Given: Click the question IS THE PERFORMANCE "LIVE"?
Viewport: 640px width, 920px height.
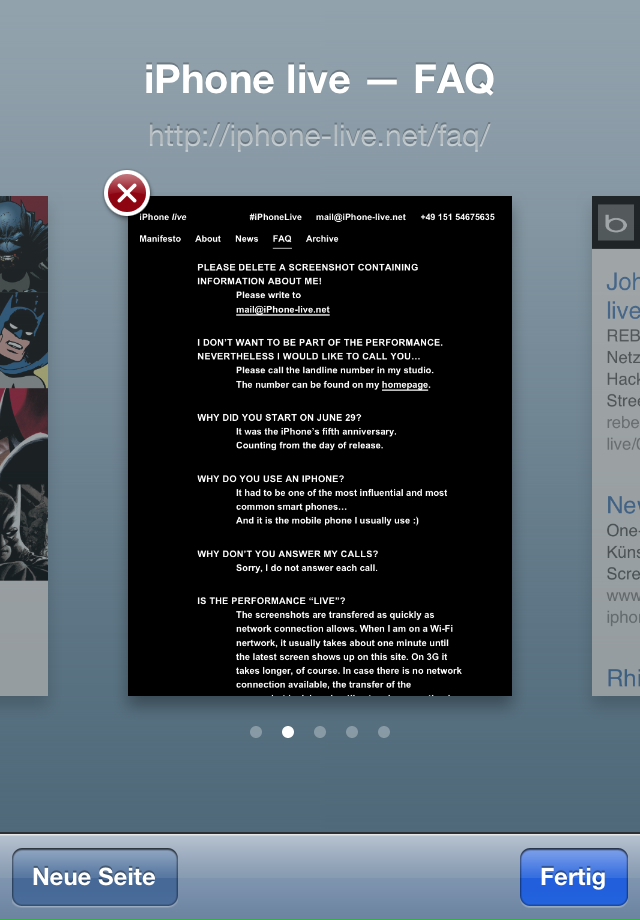Looking at the screenshot, I should (271, 601).
